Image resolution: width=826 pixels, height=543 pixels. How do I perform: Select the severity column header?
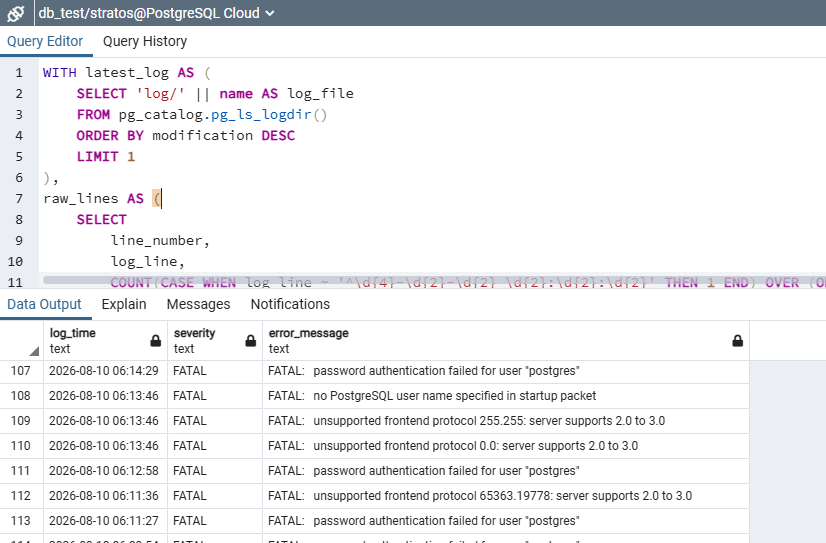tap(215, 341)
